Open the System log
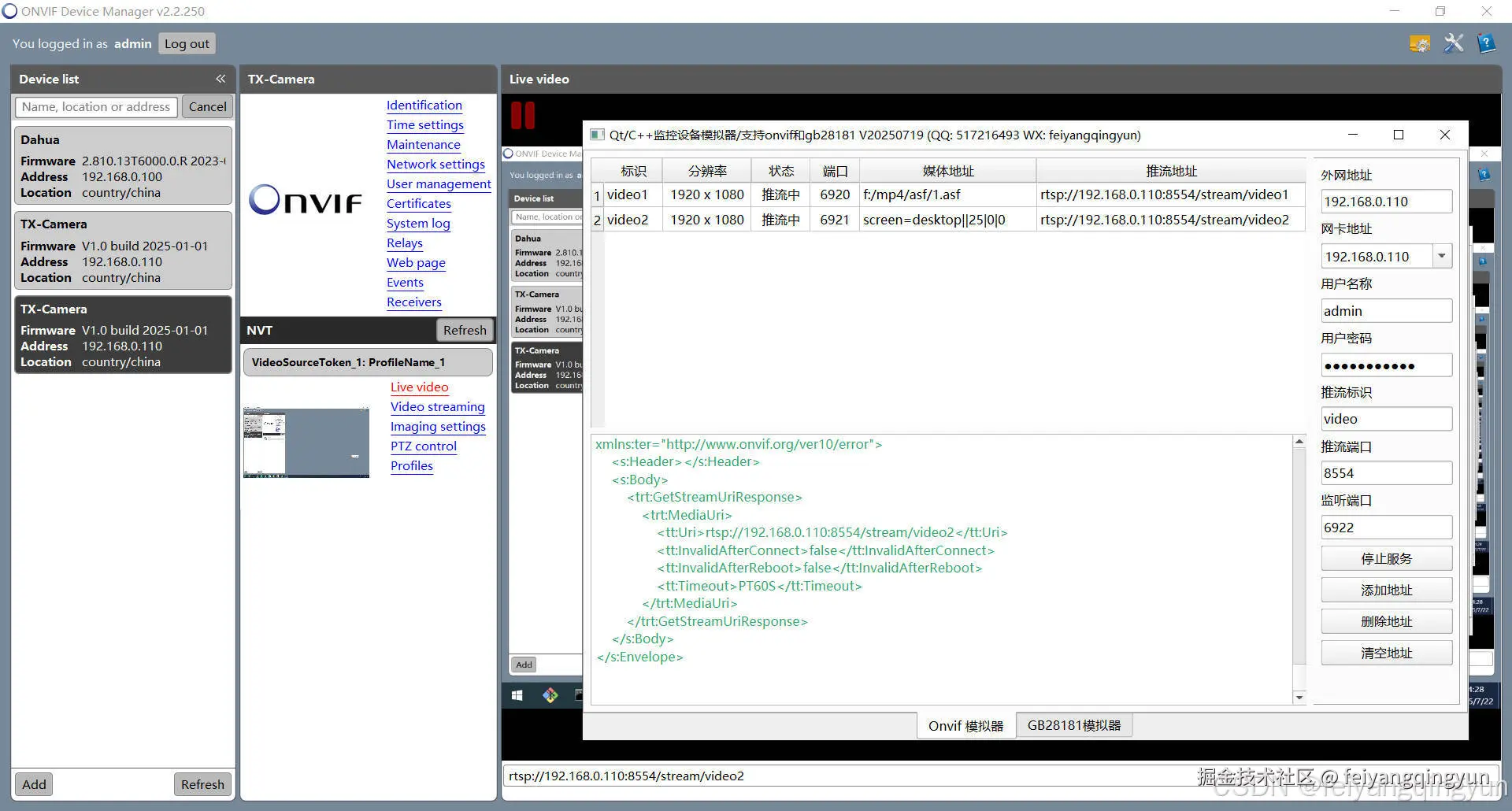 (418, 224)
